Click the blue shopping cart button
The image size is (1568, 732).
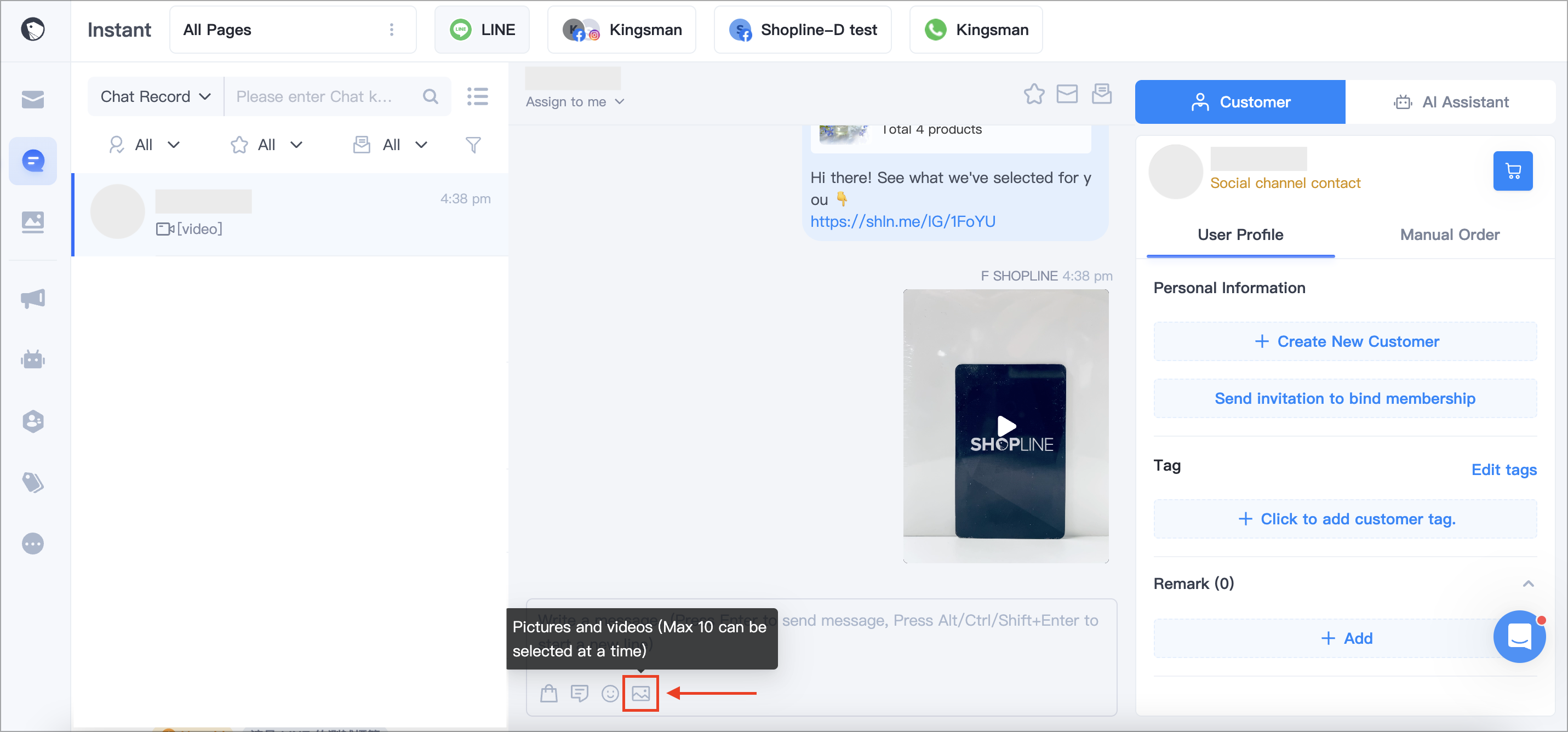[1512, 171]
